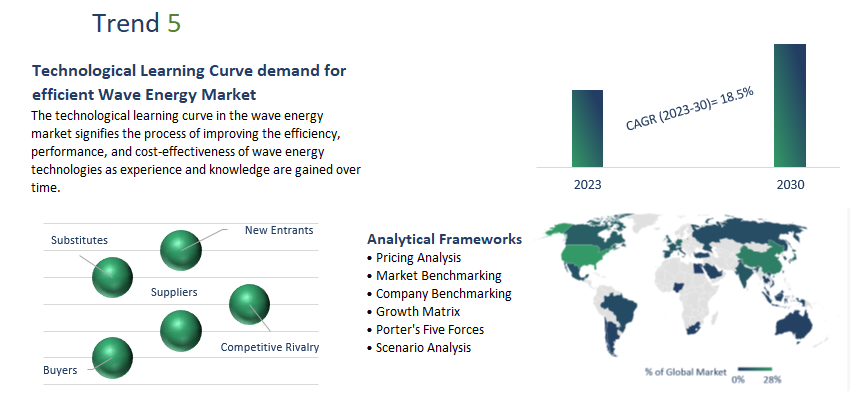Click the green sphere linked to New Entrants

[181, 251]
